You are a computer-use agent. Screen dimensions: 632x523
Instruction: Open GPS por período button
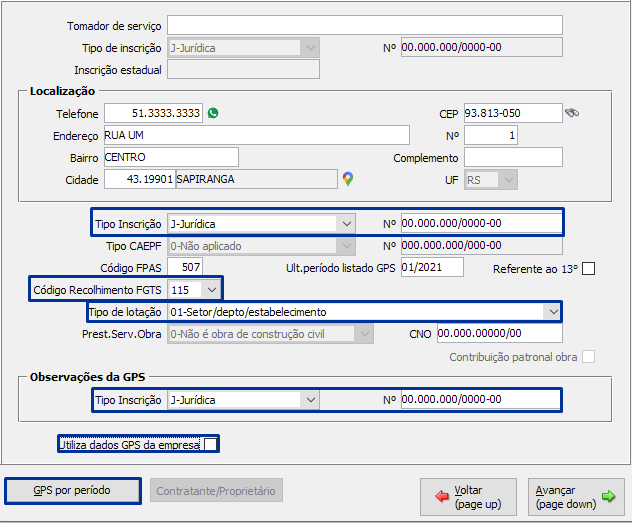(73, 491)
